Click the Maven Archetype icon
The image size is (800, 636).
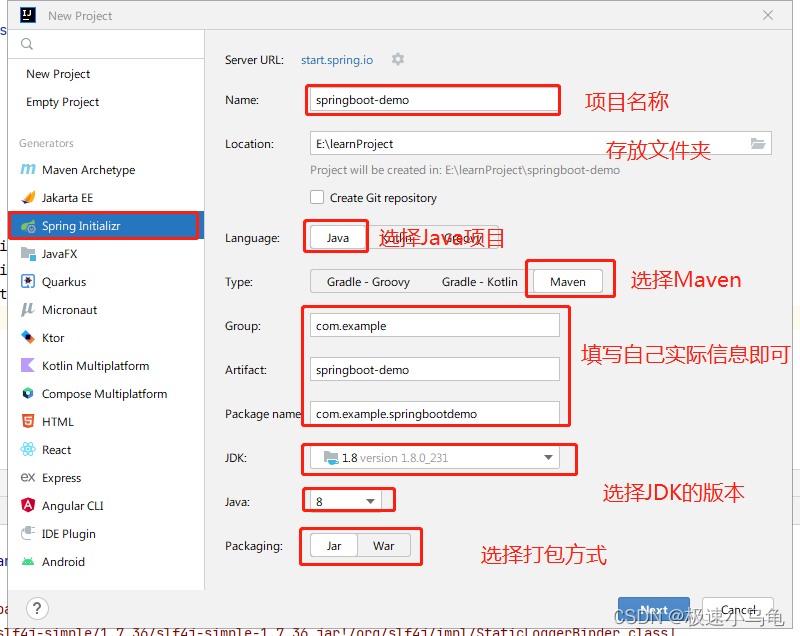tap(28, 169)
